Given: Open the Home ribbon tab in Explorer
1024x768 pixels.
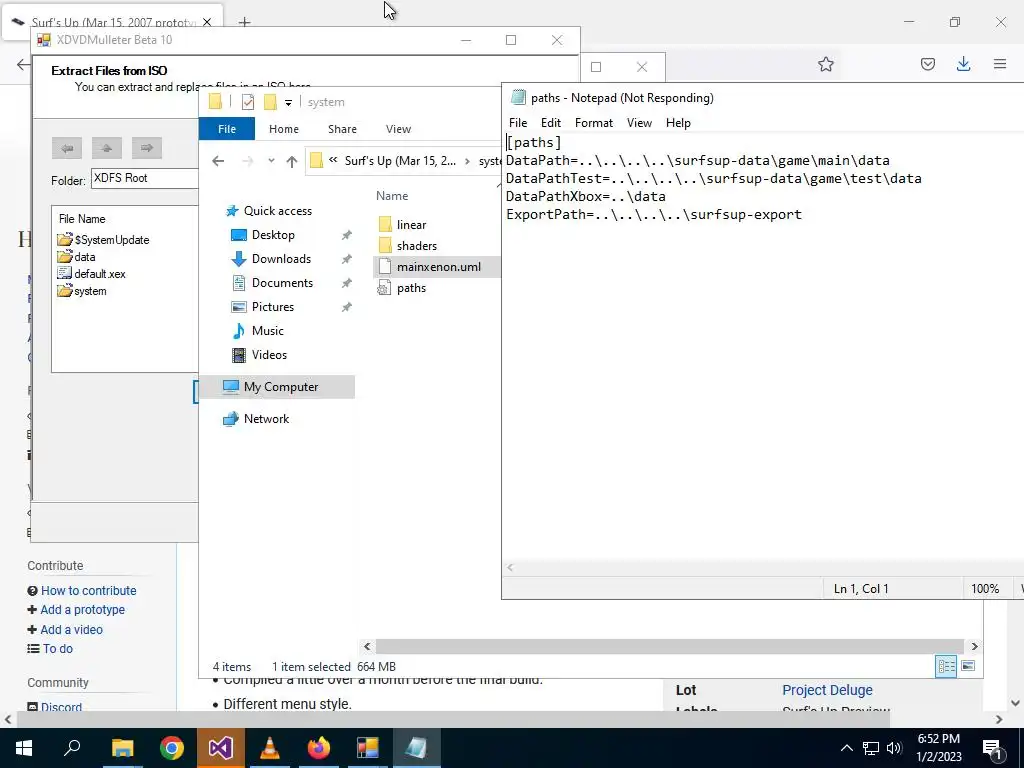Looking at the screenshot, I should 283,129.
